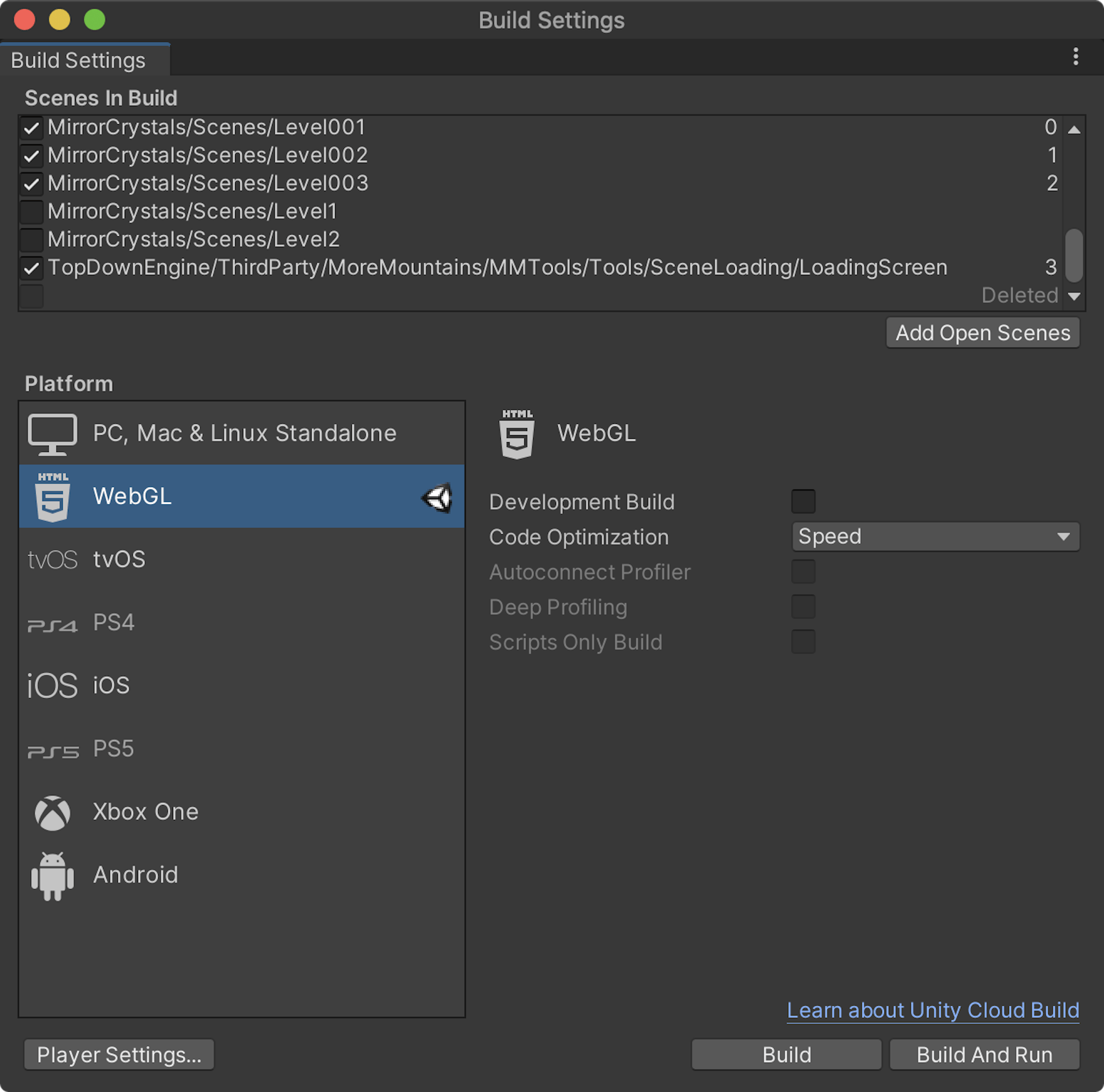Click the PS5 platform icon
The image size is (1104, 1092).
coord(52,748)
